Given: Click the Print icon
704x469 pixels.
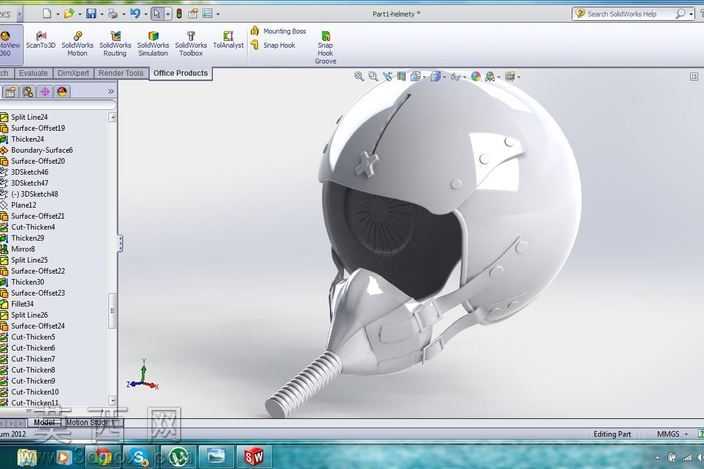Looking at the screenshot, I should (113, 13).
